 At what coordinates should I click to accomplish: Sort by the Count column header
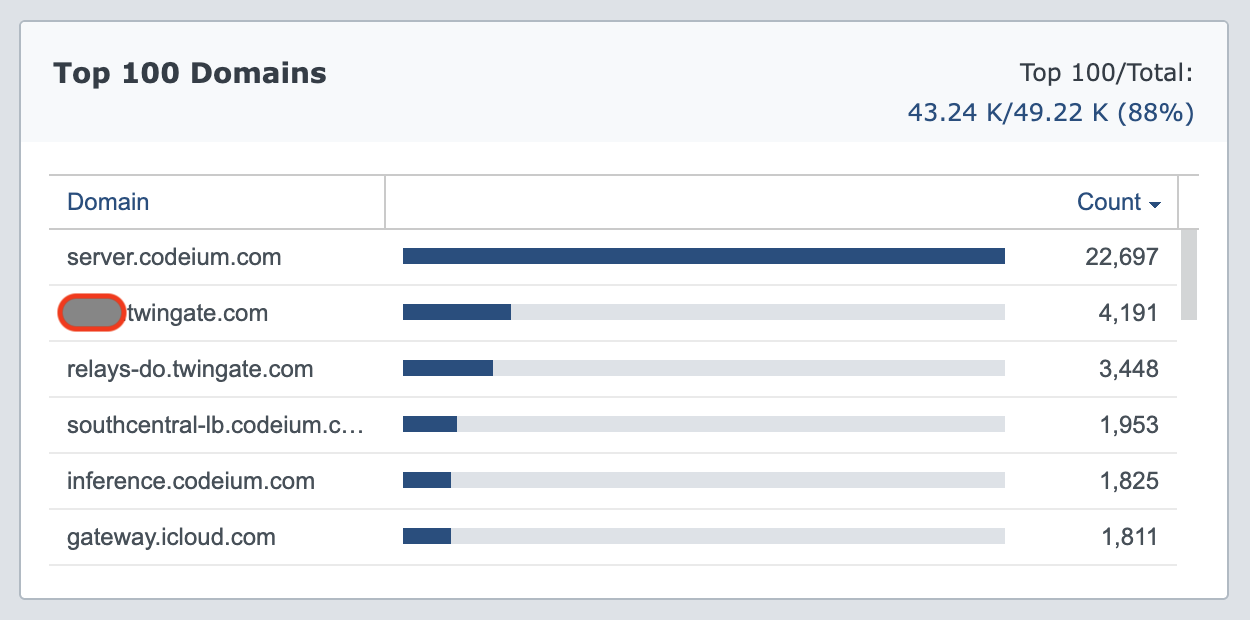click(1108, 202)
